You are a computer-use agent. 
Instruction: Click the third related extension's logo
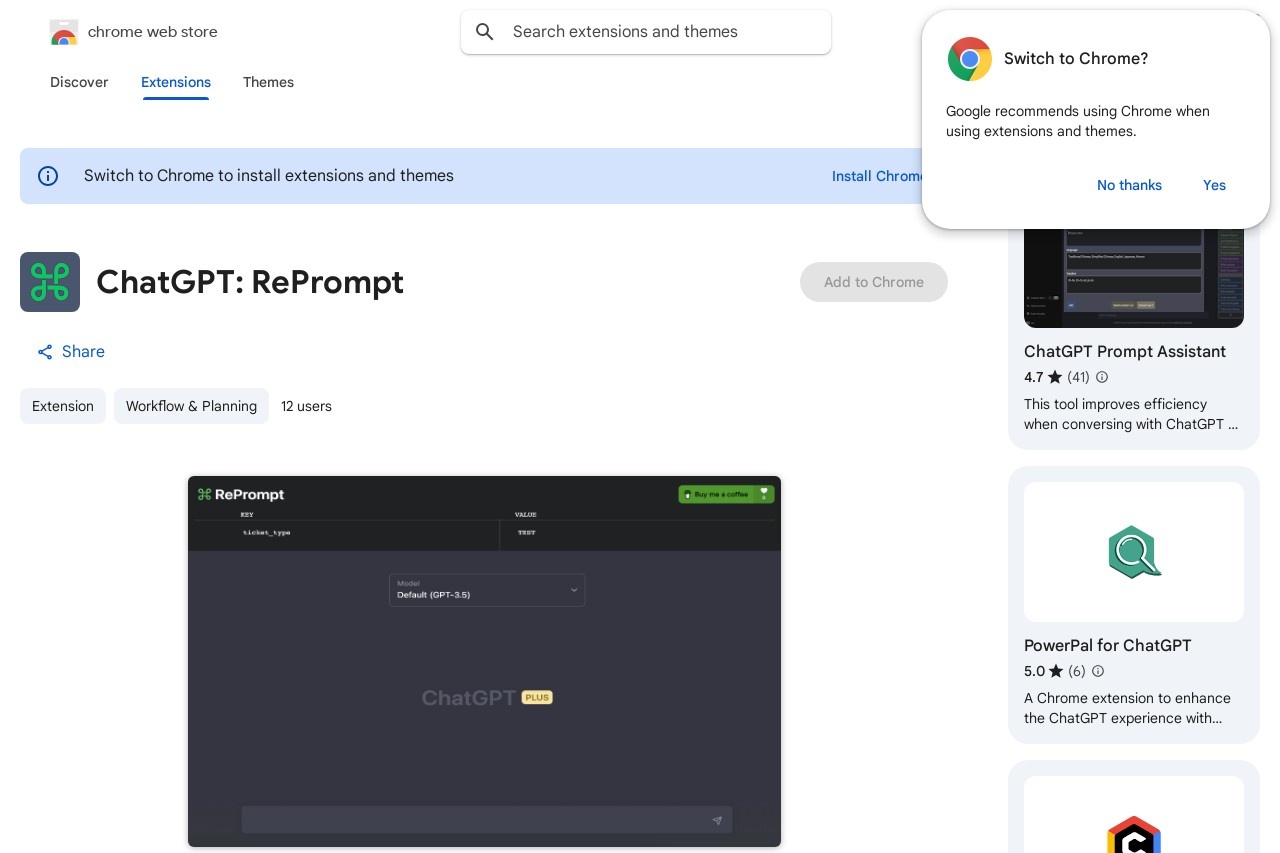[x=1134, y=834]
